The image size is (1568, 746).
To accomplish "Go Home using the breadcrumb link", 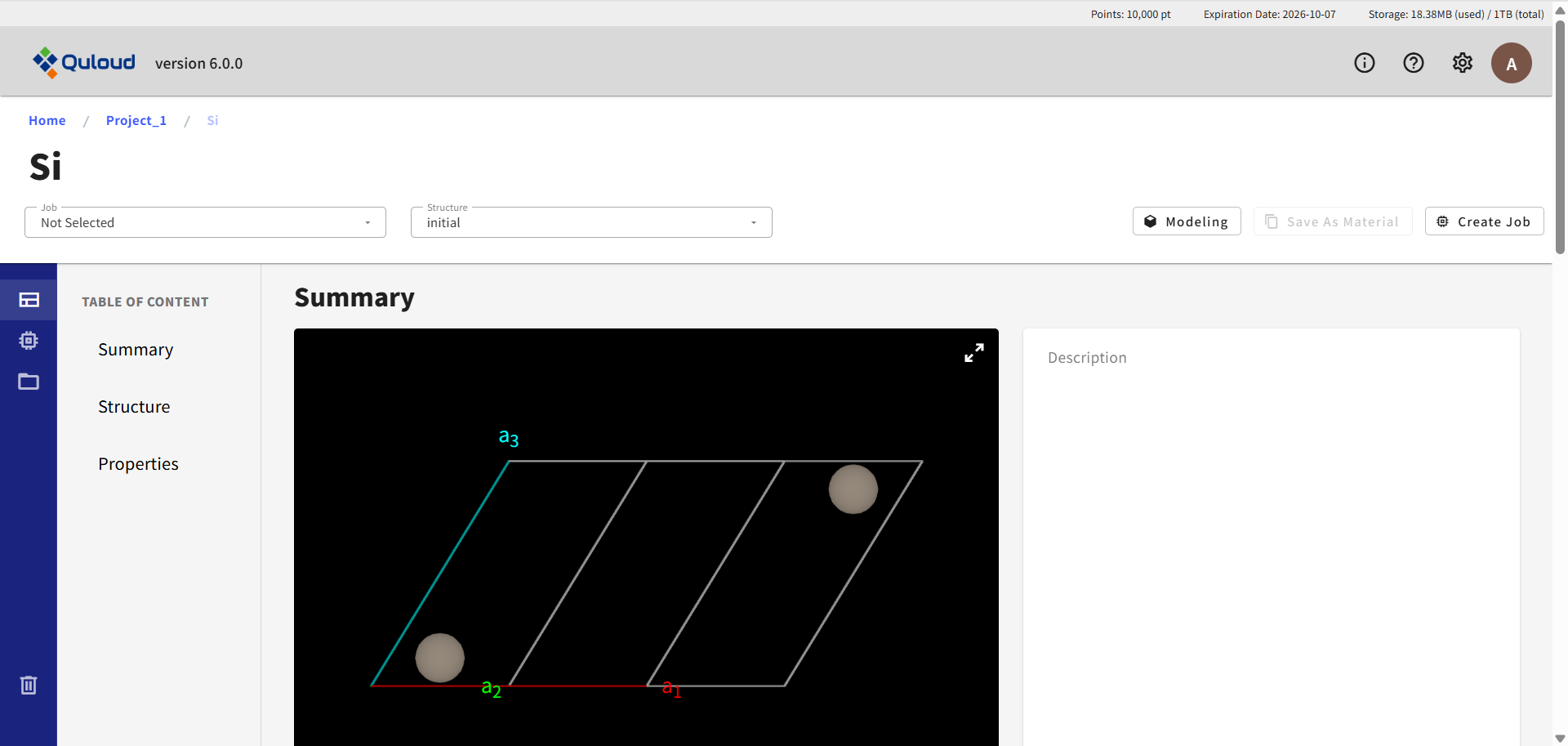I will pos(47,120).
